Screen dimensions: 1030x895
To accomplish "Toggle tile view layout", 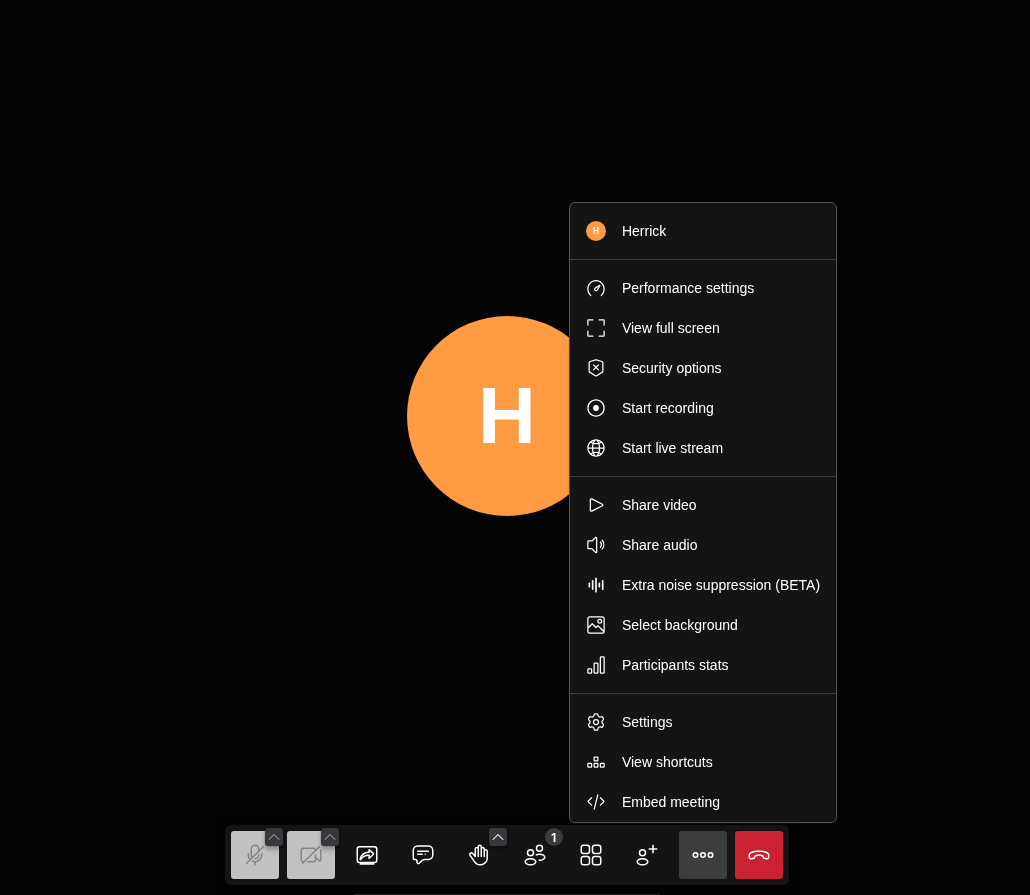I will click(591, 855).
